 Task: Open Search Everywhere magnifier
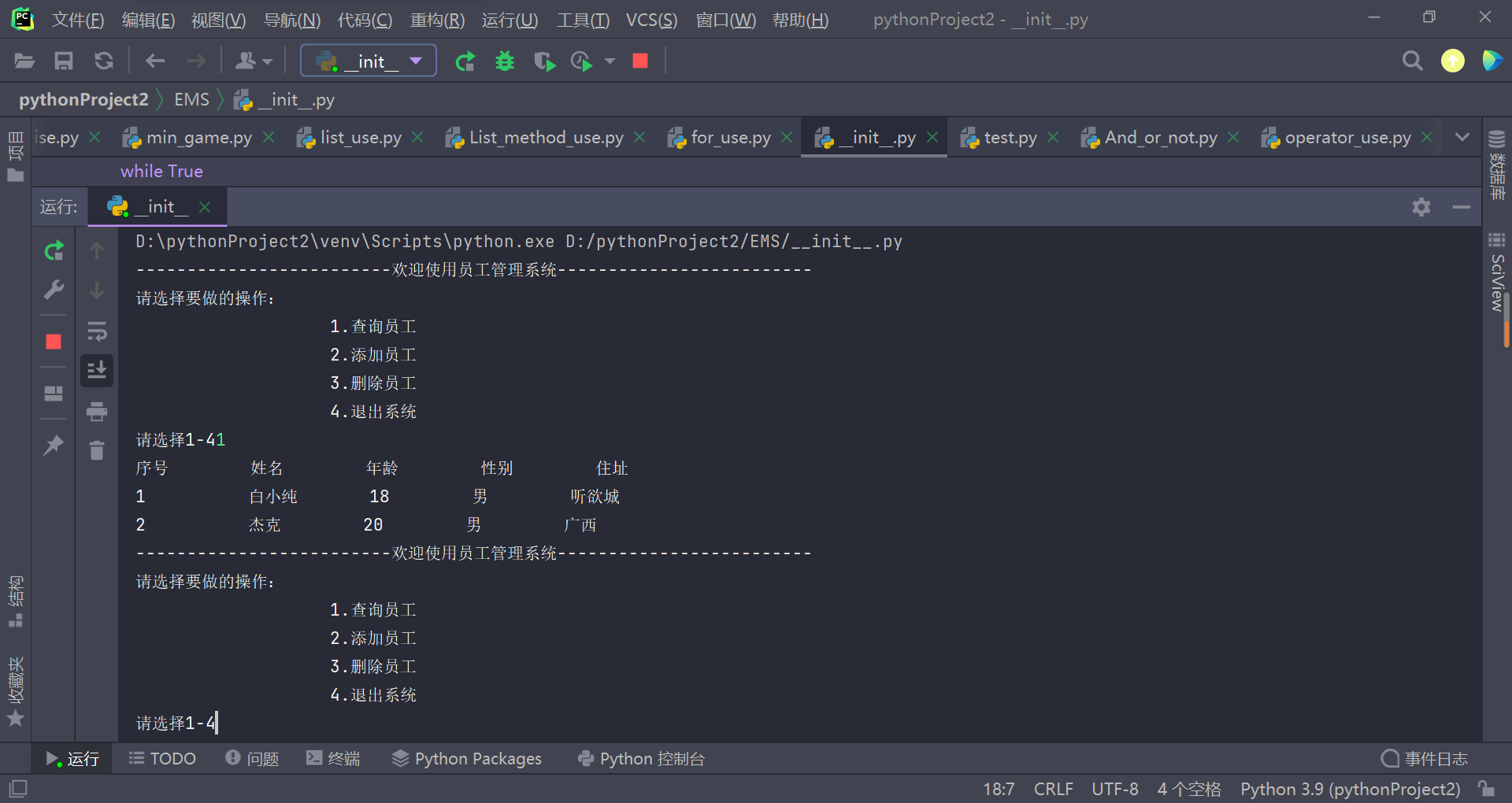(1412, 61)
